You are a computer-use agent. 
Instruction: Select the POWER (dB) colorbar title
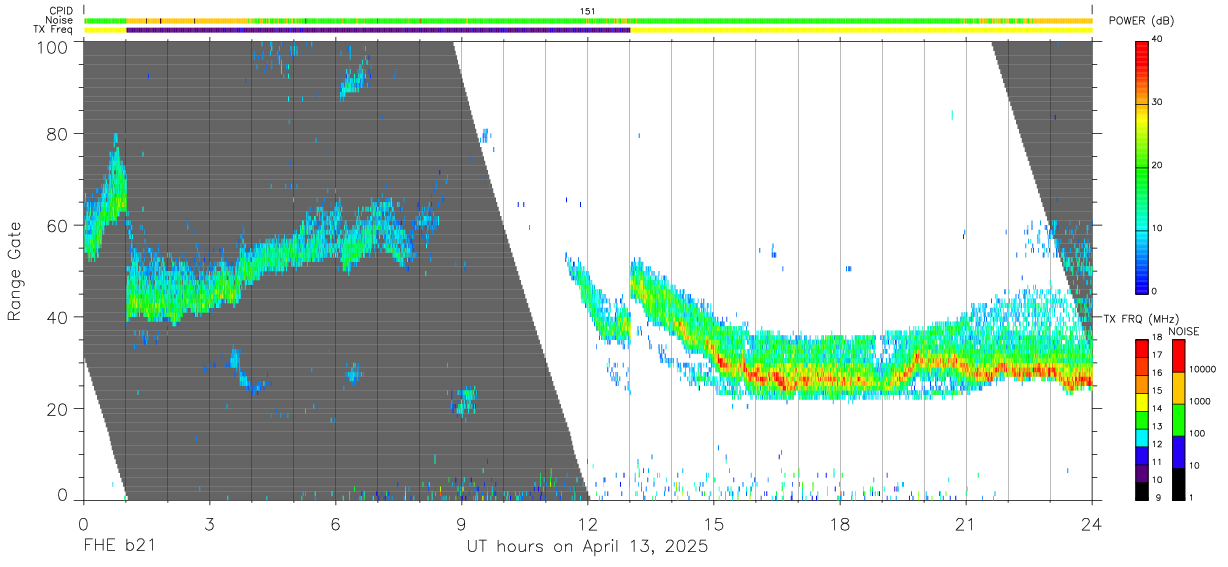coord(1141,21)
